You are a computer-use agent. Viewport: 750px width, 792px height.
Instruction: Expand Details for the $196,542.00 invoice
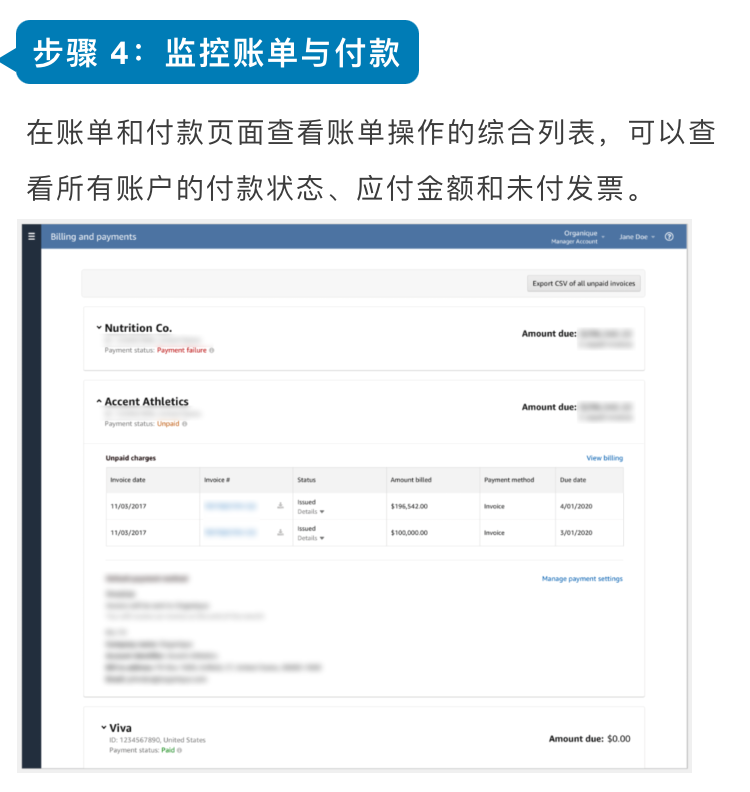point(311,512)
